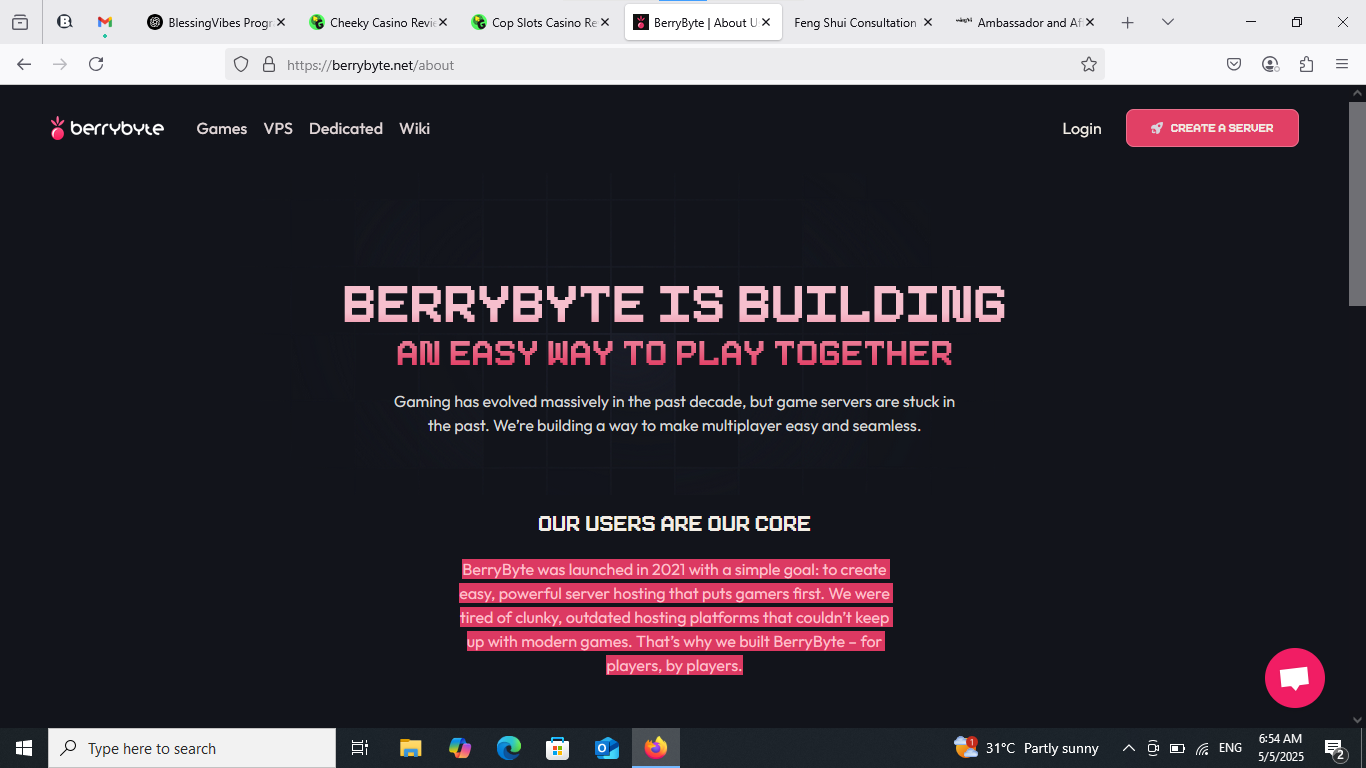Screen dimensions: 1366x768
Task: Open the VPS nav item
Action: (x=278, y=128)
